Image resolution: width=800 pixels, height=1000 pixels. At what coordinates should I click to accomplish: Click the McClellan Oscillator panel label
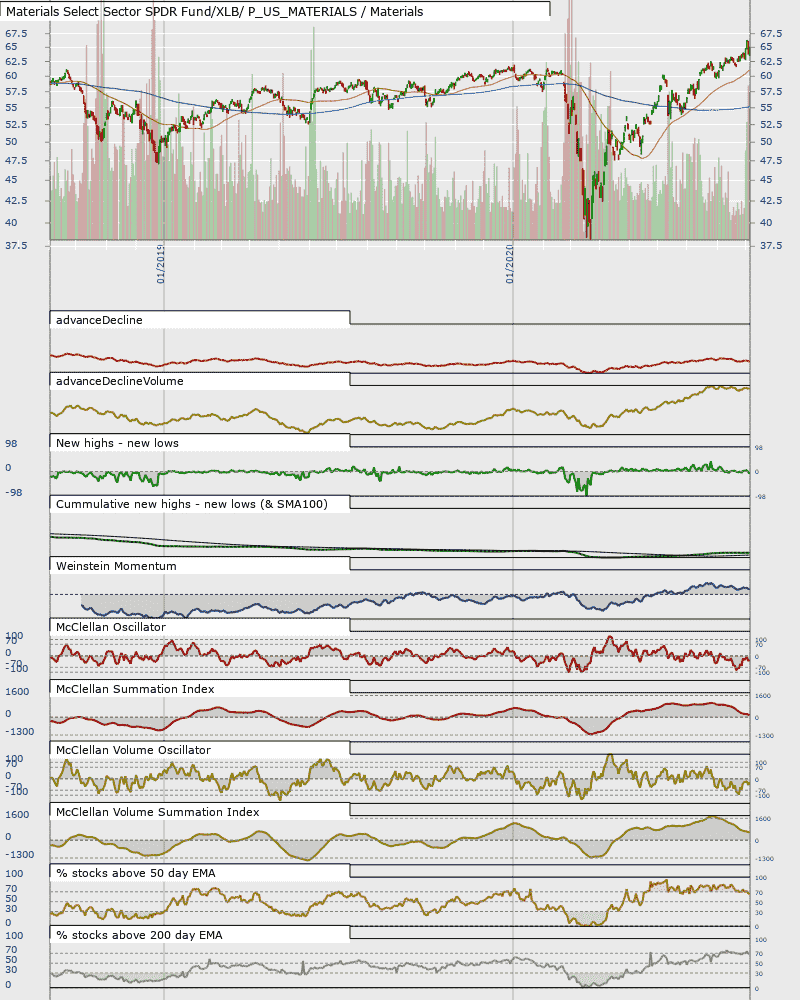pyautogui.click(x=110, y=628)
